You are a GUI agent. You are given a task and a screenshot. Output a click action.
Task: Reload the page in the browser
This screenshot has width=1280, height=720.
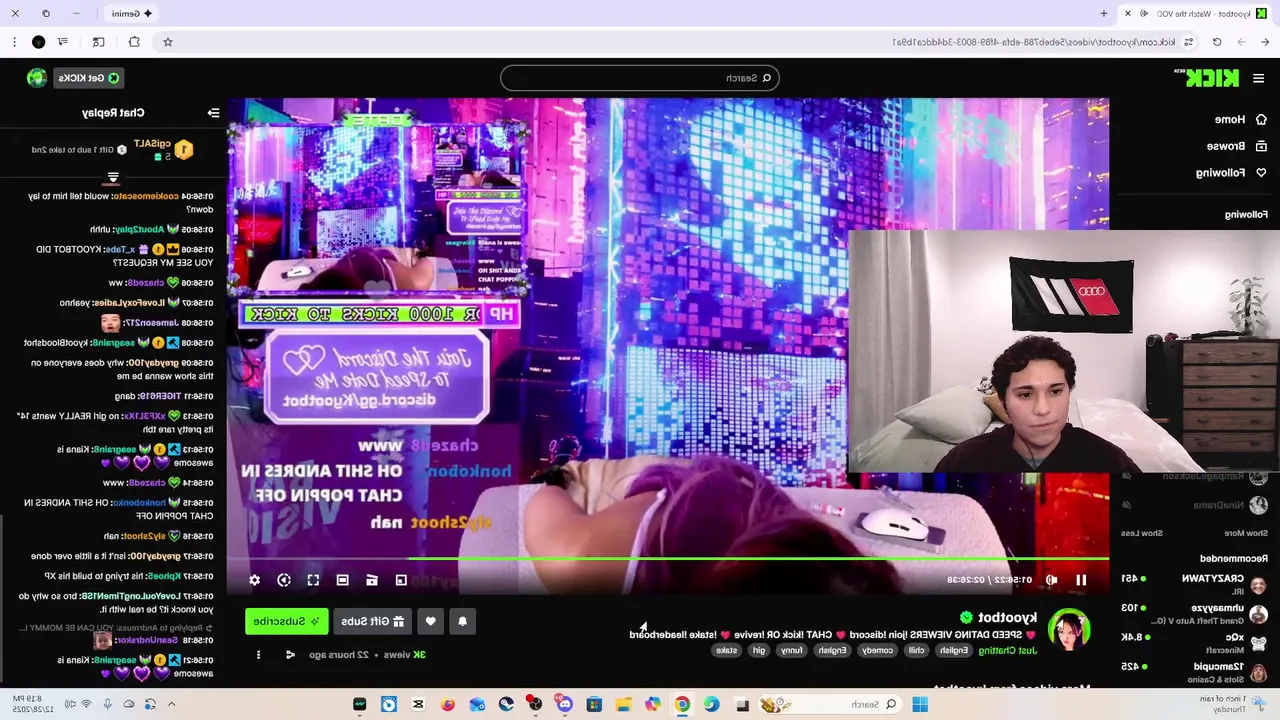pyautogui.click(x=1217, y=42)
